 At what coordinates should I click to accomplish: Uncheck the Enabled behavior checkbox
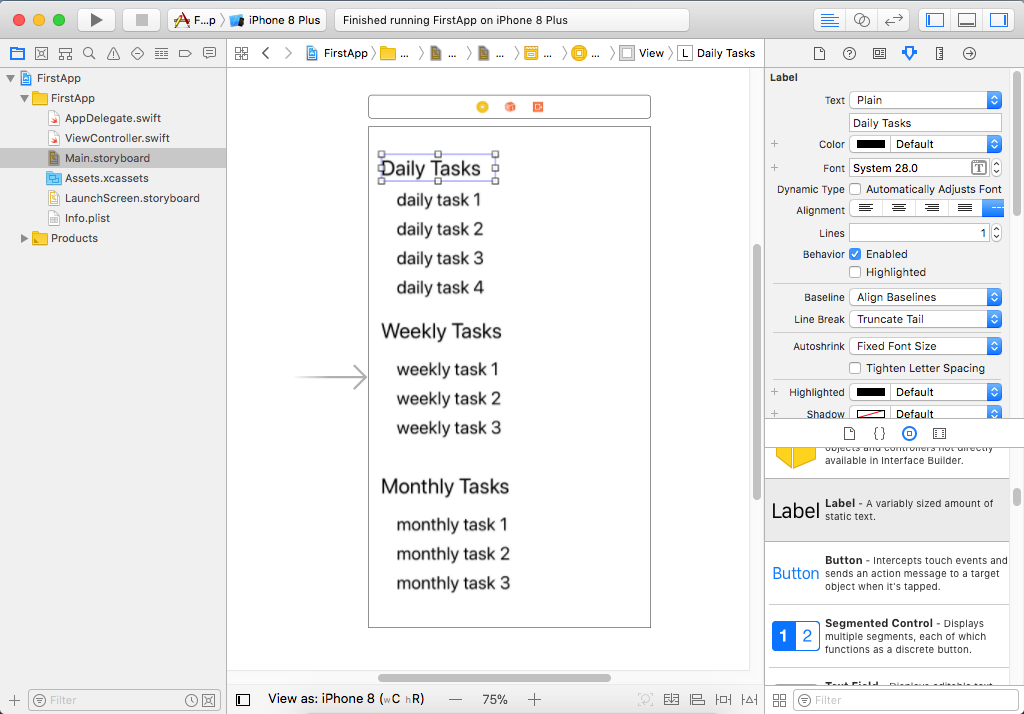point(855,254)
